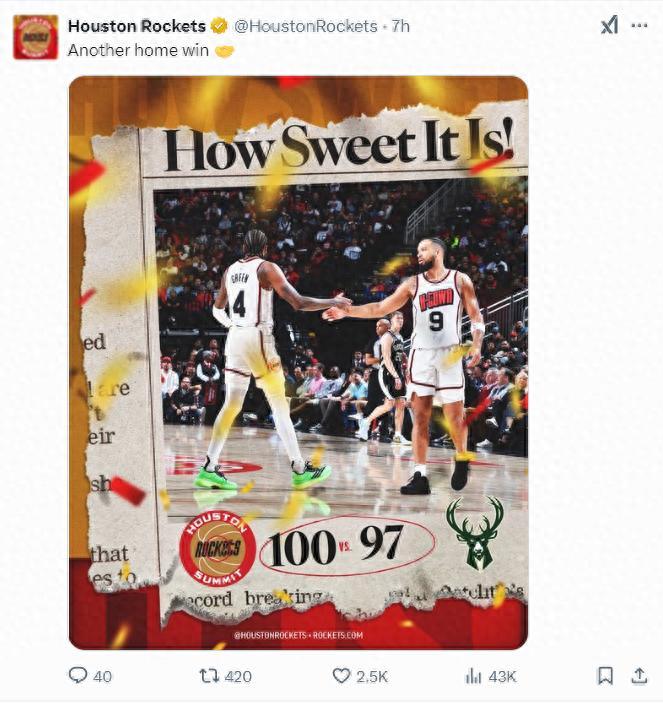Click the green Bucks deer logo
The image size is (663, 703).
(475, 534)
